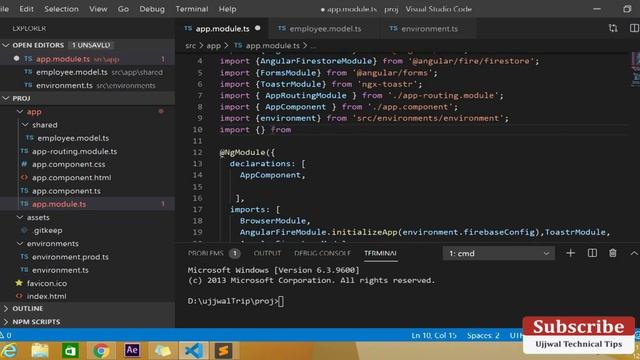Open environment.prod.ts file
This screenshot has height=360, width=640.
pos(70,257)
